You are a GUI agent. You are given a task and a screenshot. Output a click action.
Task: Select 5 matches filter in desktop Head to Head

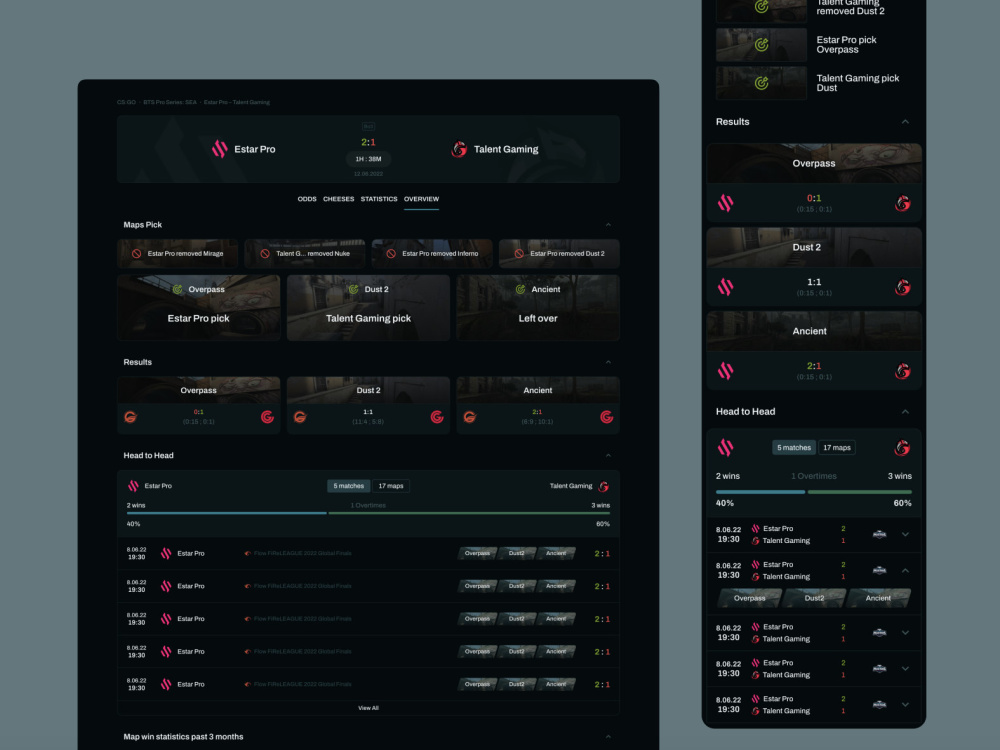[x=348, y=486]
